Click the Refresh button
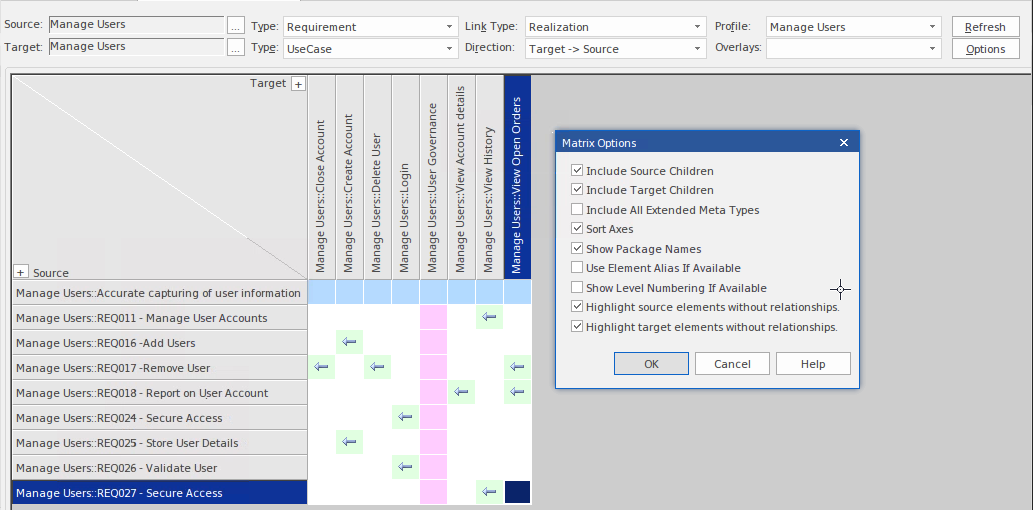Image resolution: width=1033 pixels, height=510 pixels. point(985,27)
